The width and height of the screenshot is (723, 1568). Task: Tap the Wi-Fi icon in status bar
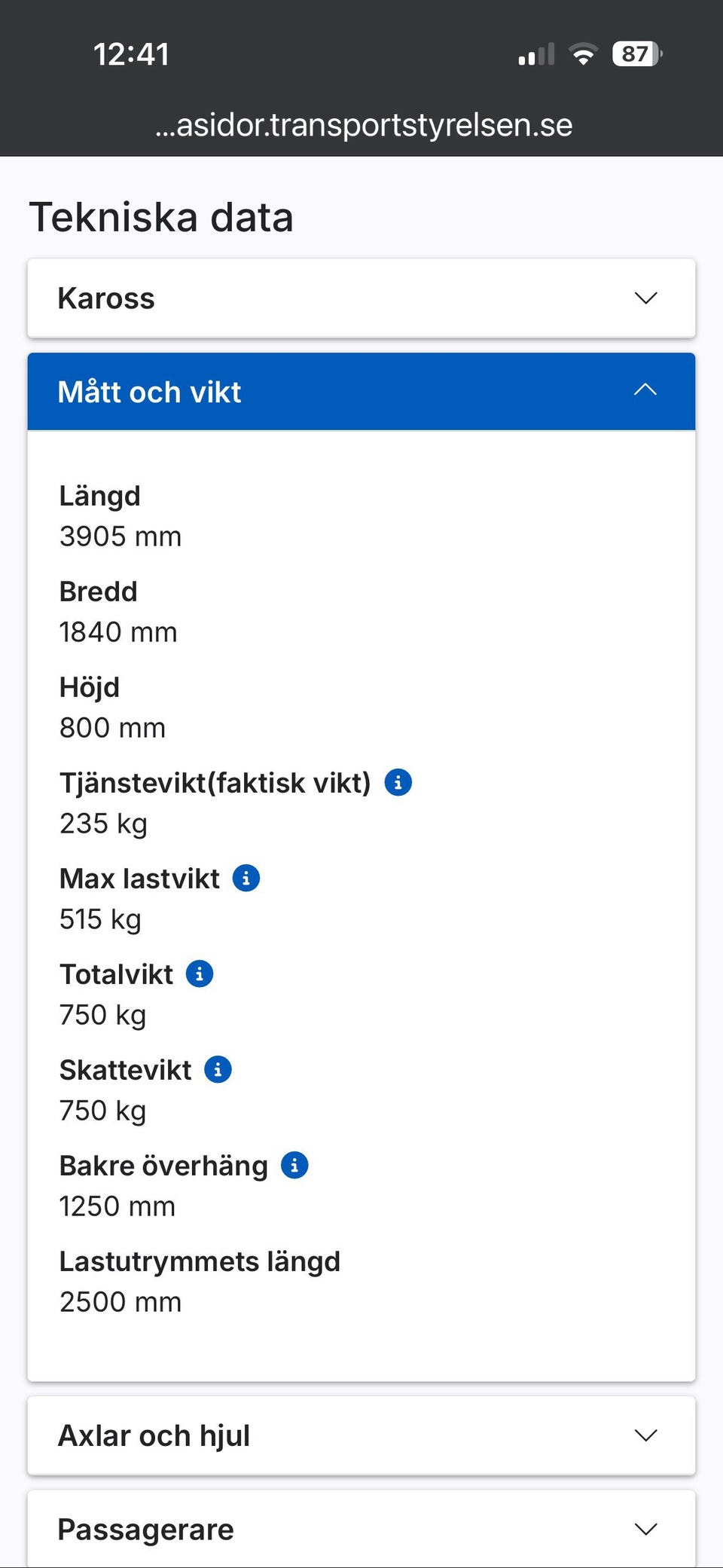(x=583, y=54)
